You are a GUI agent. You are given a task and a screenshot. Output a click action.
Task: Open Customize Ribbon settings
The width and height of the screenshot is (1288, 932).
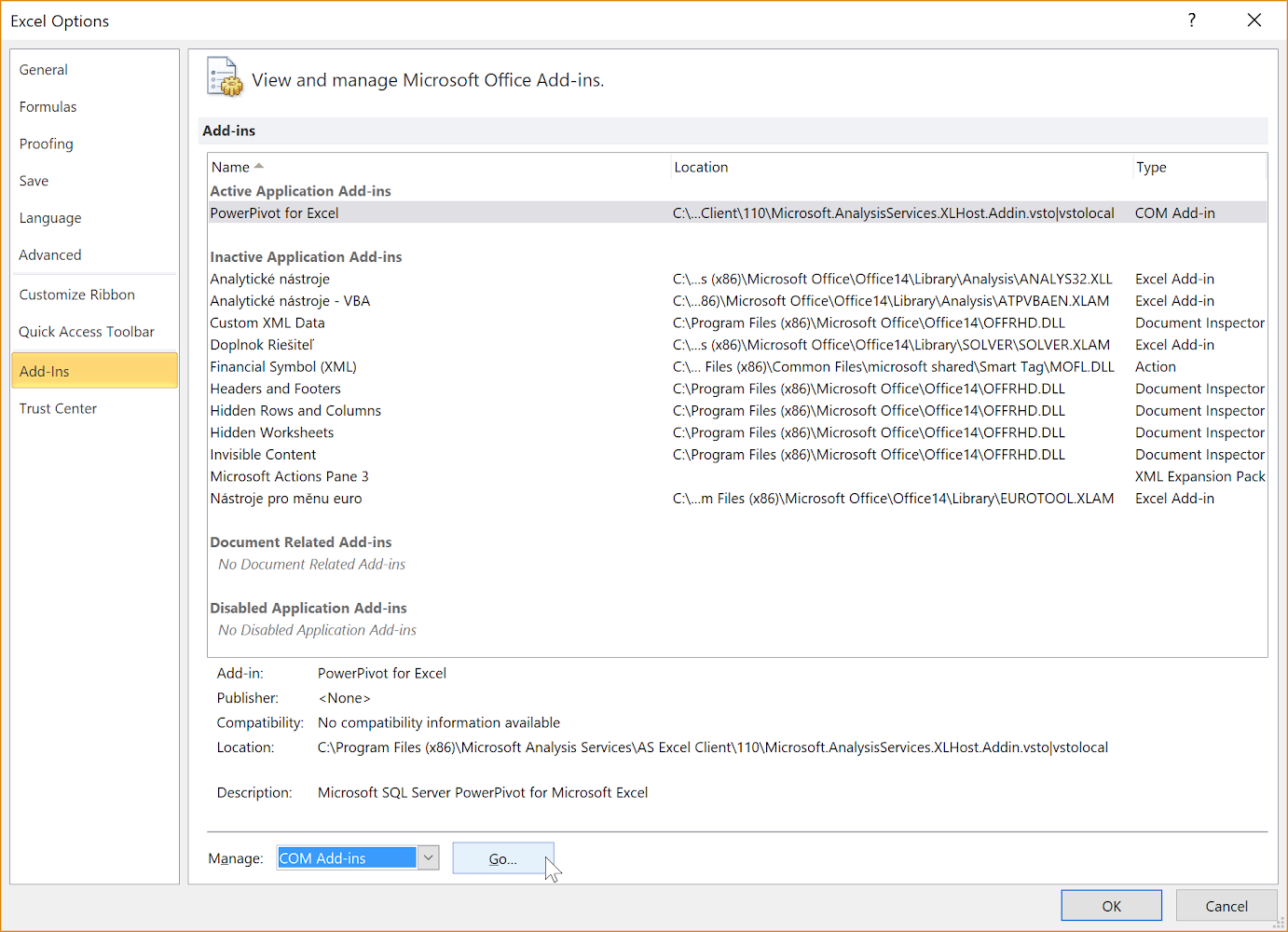94,295
